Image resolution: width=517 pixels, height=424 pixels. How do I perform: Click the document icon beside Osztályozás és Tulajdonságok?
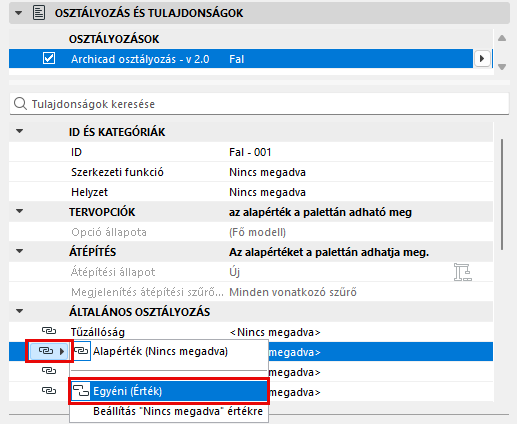click(x=39, y=13)
